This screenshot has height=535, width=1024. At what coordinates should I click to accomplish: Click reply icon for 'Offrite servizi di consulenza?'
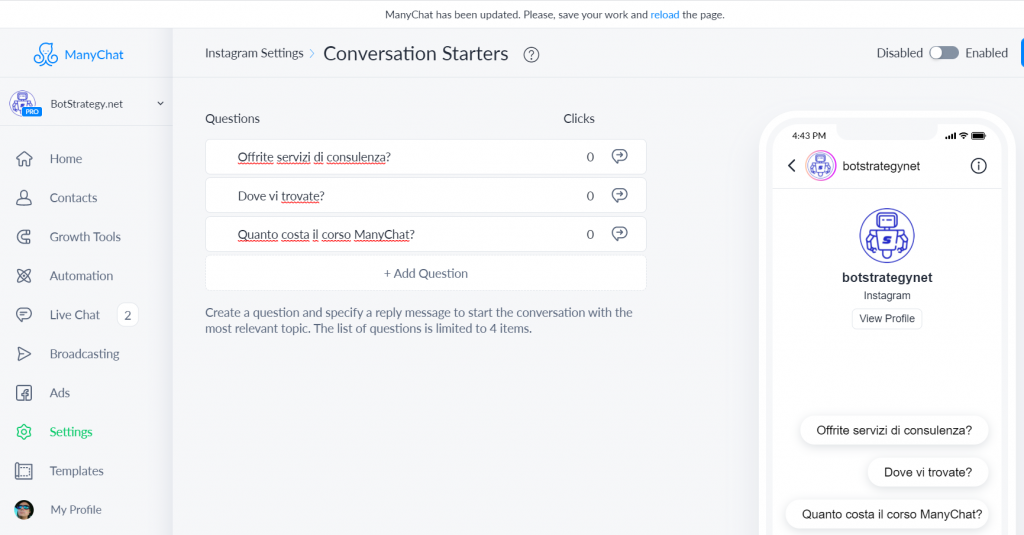620,156
